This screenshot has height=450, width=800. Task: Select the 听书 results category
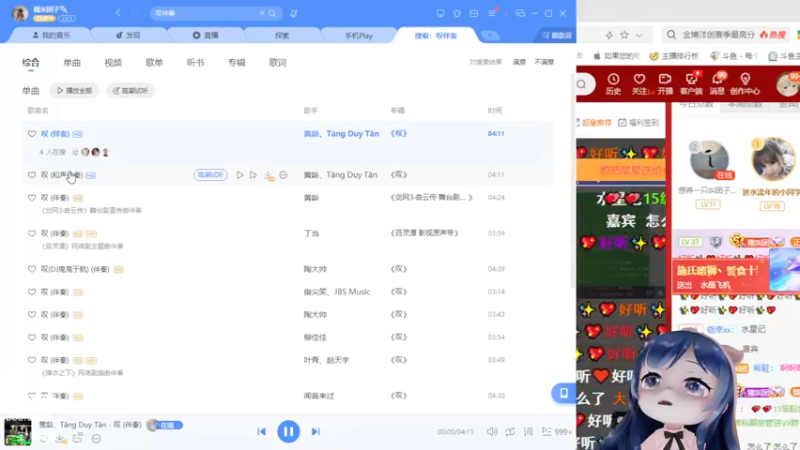[x=195, y=62]
